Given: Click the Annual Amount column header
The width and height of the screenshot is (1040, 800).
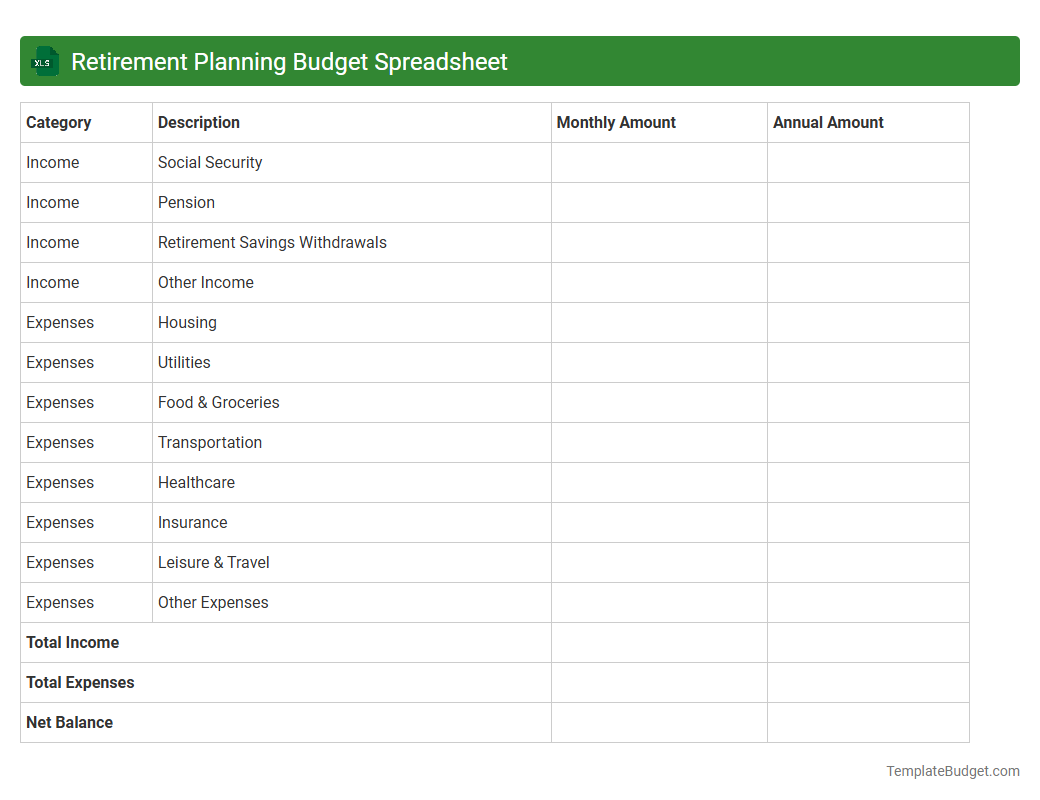Looking at the screenshot, I should 828,122.
